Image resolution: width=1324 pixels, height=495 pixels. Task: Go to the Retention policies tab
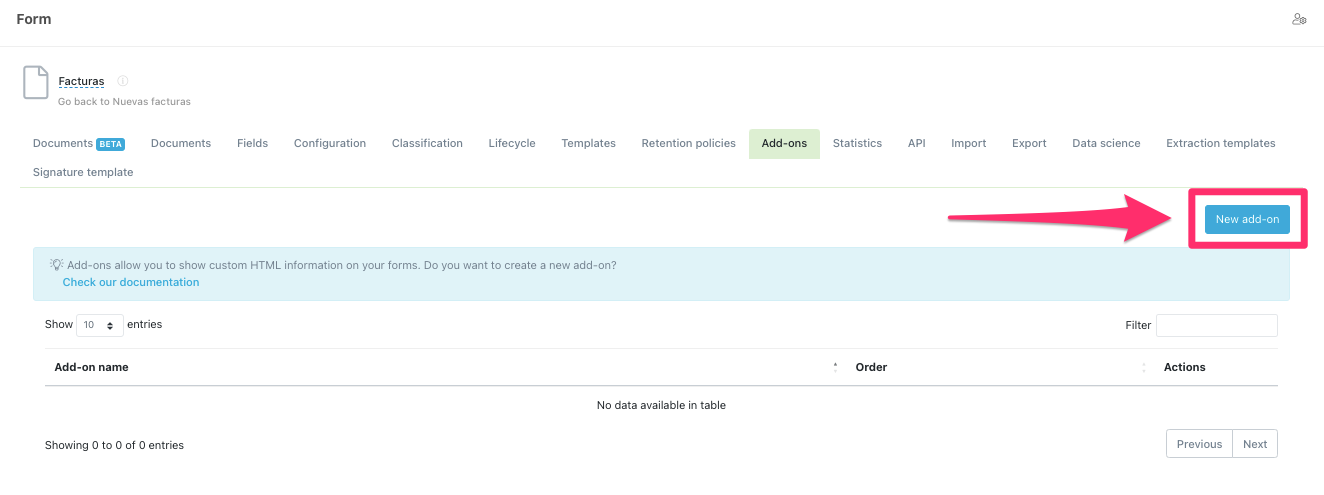(688, 143)
